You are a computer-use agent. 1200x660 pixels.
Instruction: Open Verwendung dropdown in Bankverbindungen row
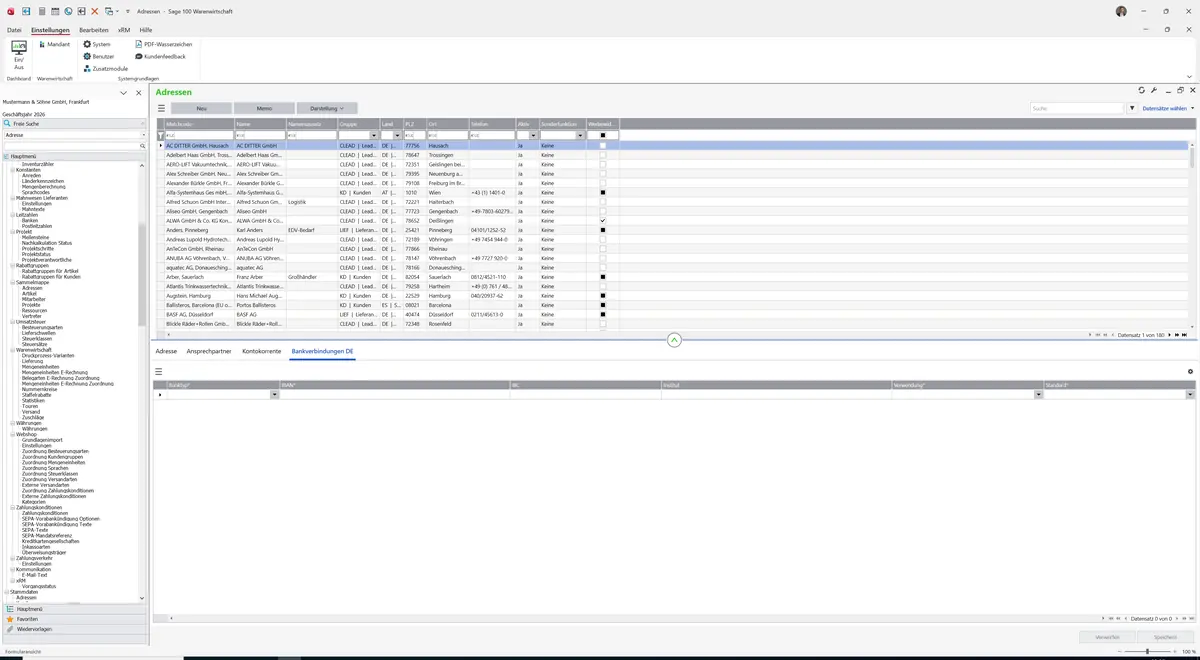pos(1038,395)
